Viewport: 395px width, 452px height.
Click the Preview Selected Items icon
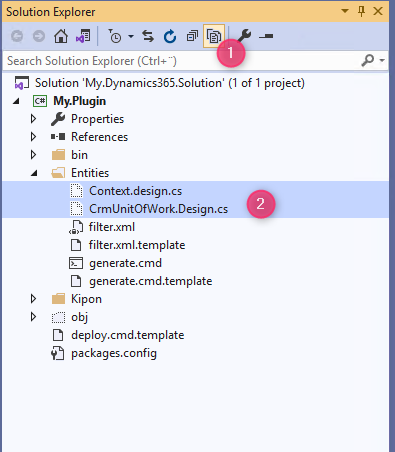(x=266, y=36)
